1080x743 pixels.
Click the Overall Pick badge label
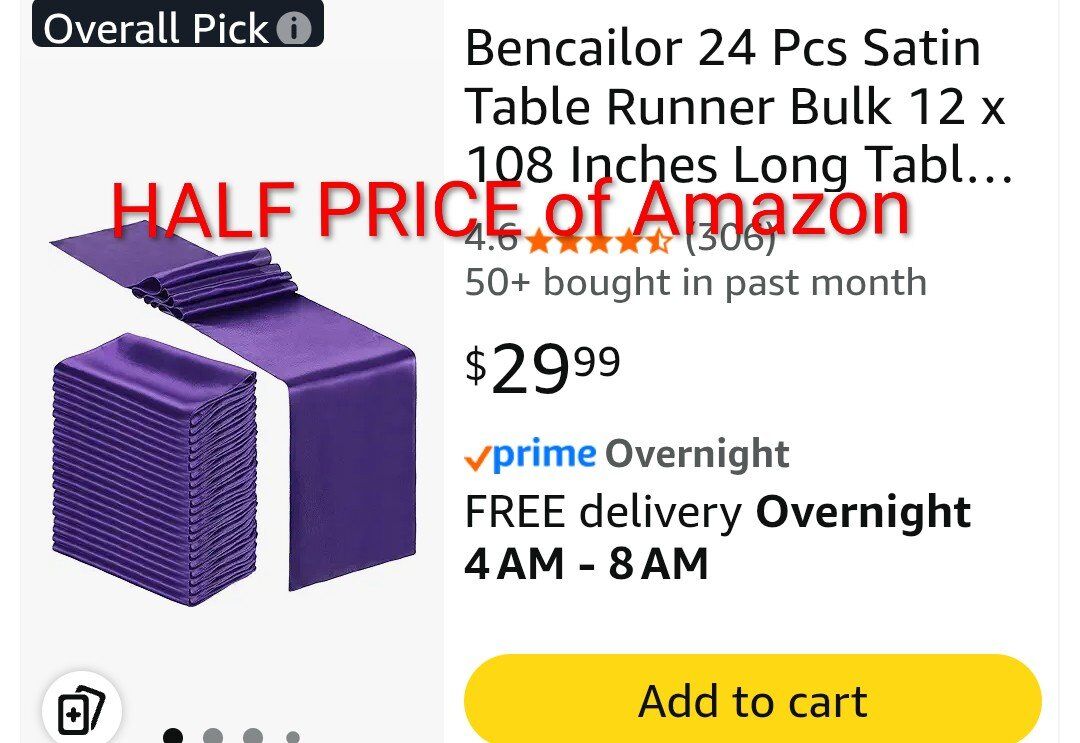pyautogui.click(x=155, y=29)
